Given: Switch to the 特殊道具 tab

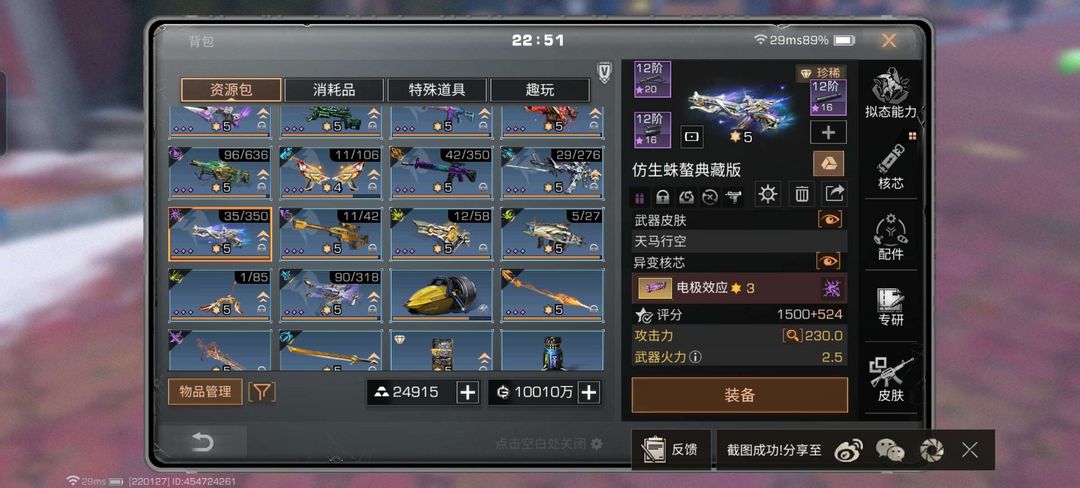Looking at the screenshot, I should pos(437,89).
